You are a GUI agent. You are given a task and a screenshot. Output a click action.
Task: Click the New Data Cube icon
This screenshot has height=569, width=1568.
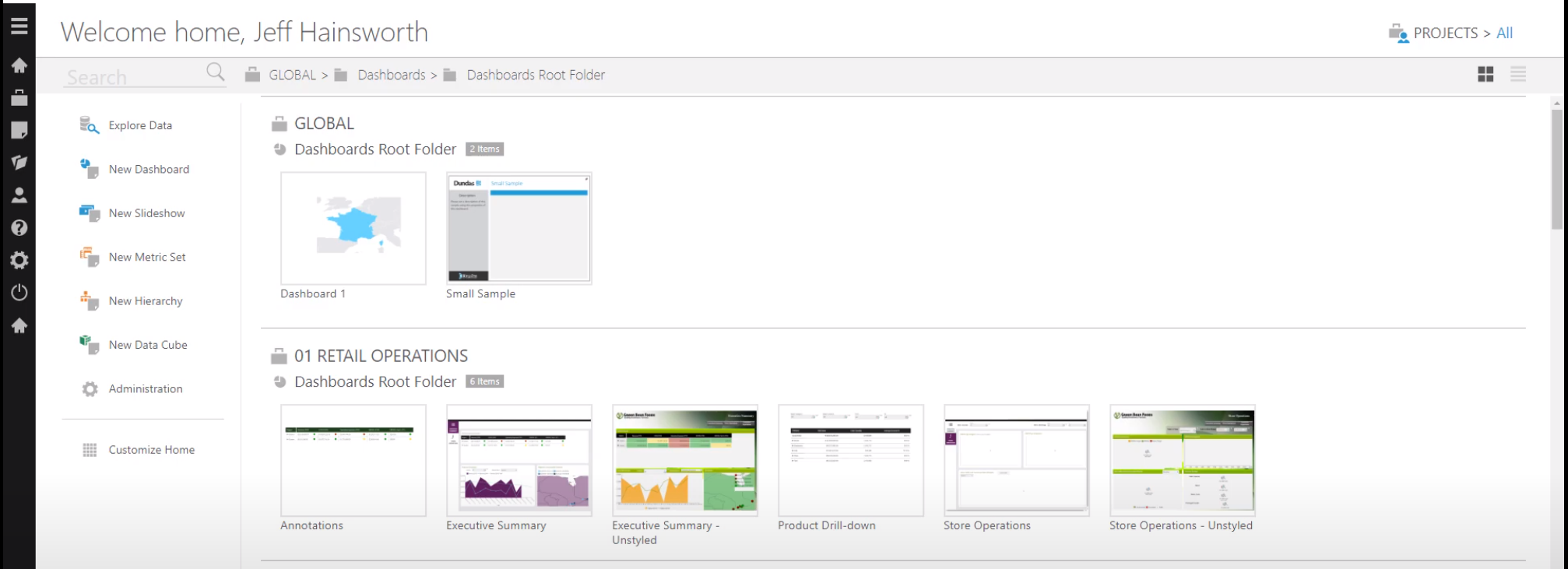point(90,345)
